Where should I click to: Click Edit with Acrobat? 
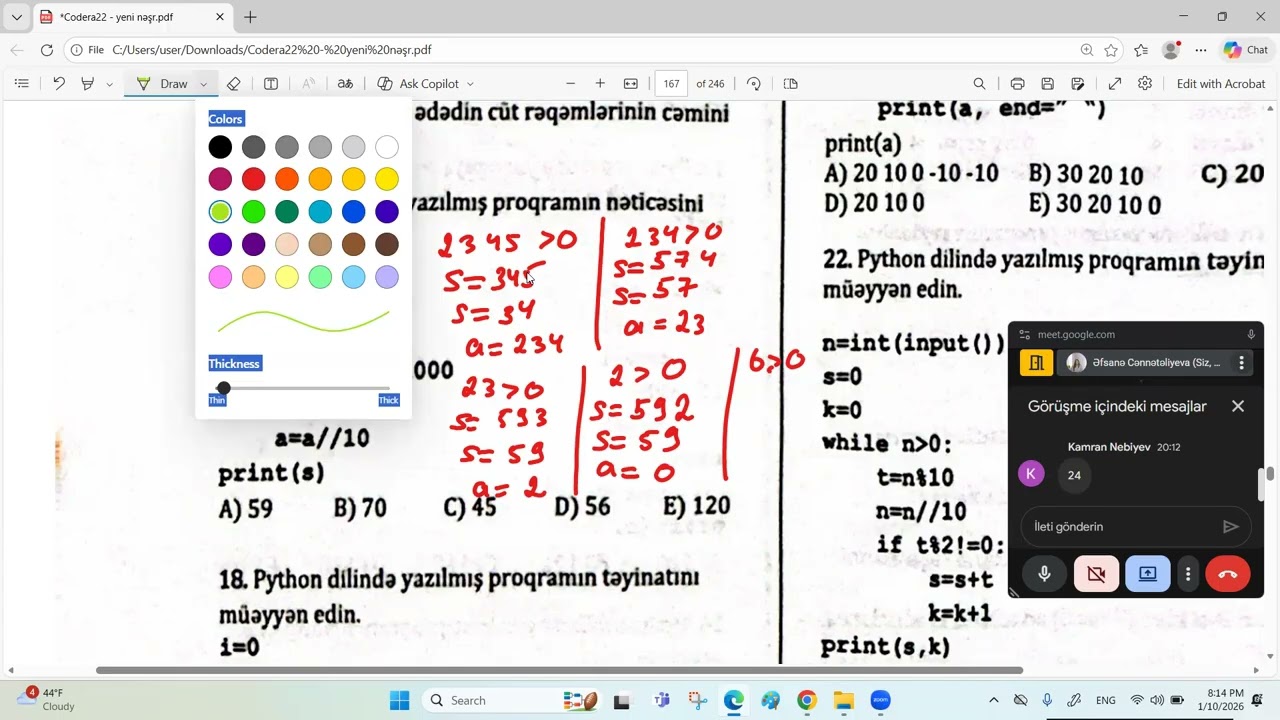pos(1221,84)
